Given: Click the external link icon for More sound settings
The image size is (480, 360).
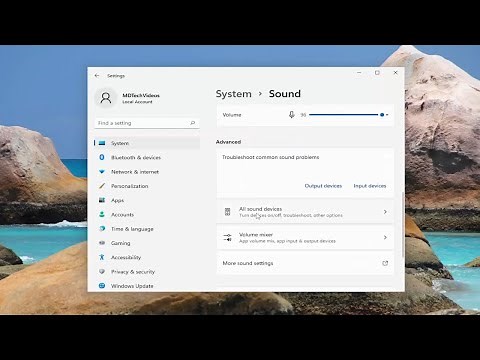Looking at the screenshot, I should (385, 263).
